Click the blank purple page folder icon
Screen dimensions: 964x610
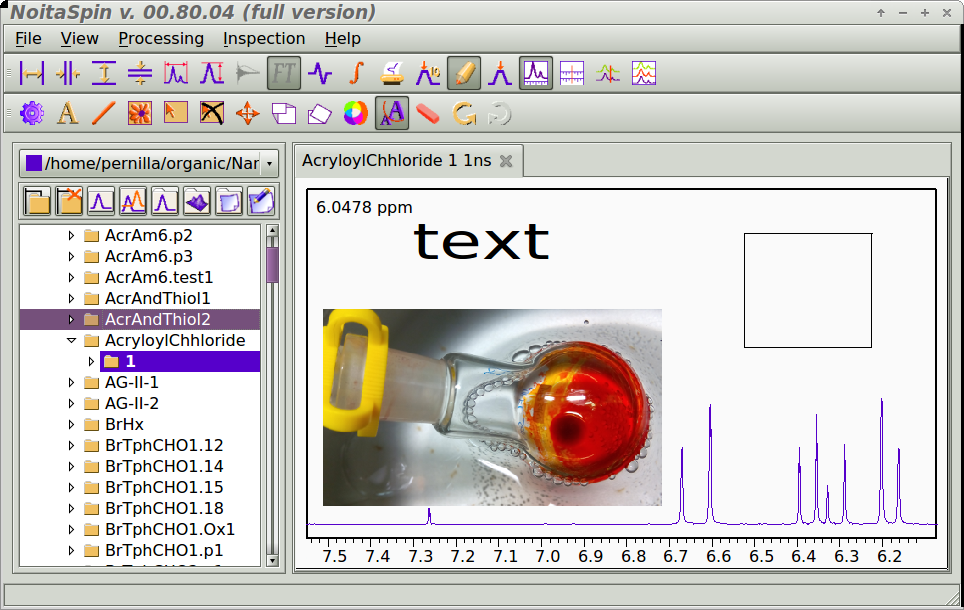(229, 201)
